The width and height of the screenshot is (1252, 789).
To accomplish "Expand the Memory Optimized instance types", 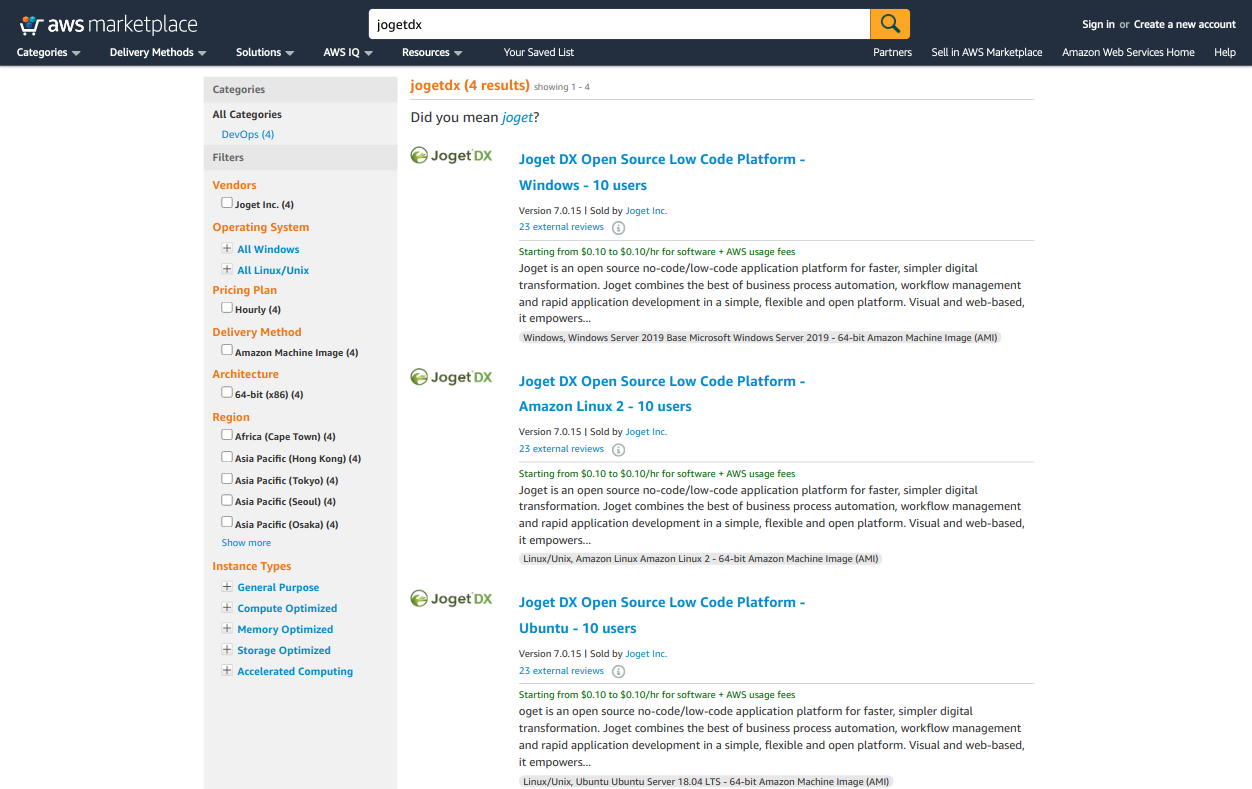I will click(x=227, y=629).
